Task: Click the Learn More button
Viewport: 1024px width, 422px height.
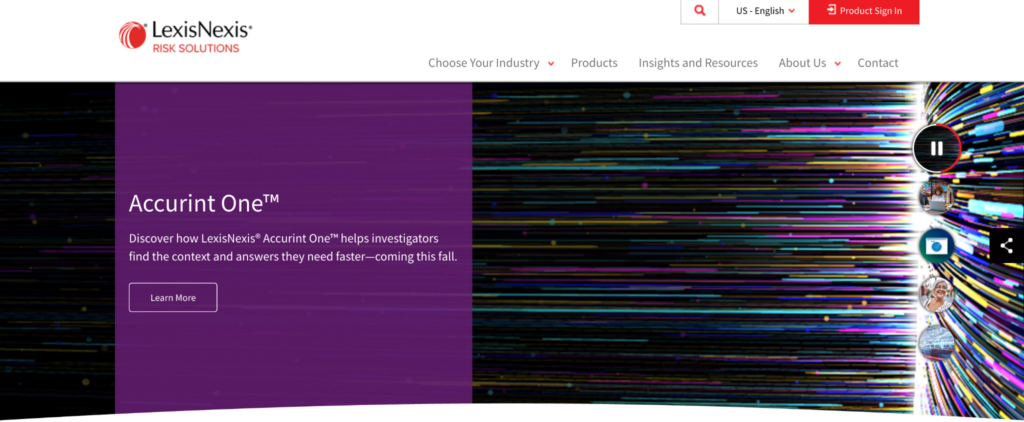Action: (173, 297)
